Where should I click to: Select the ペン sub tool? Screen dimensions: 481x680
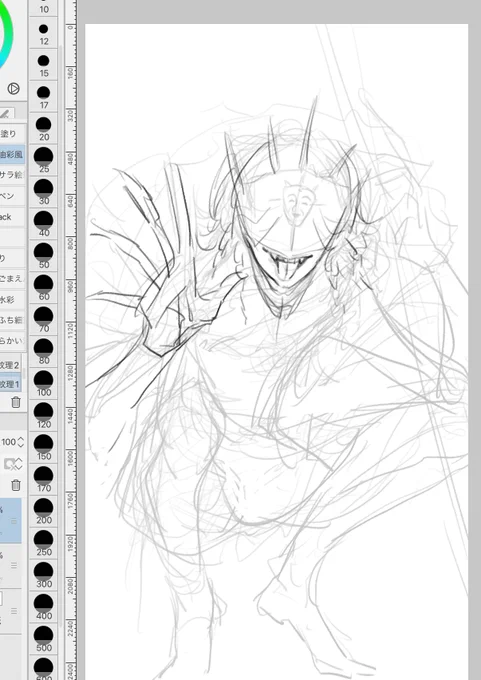point(12,196)
